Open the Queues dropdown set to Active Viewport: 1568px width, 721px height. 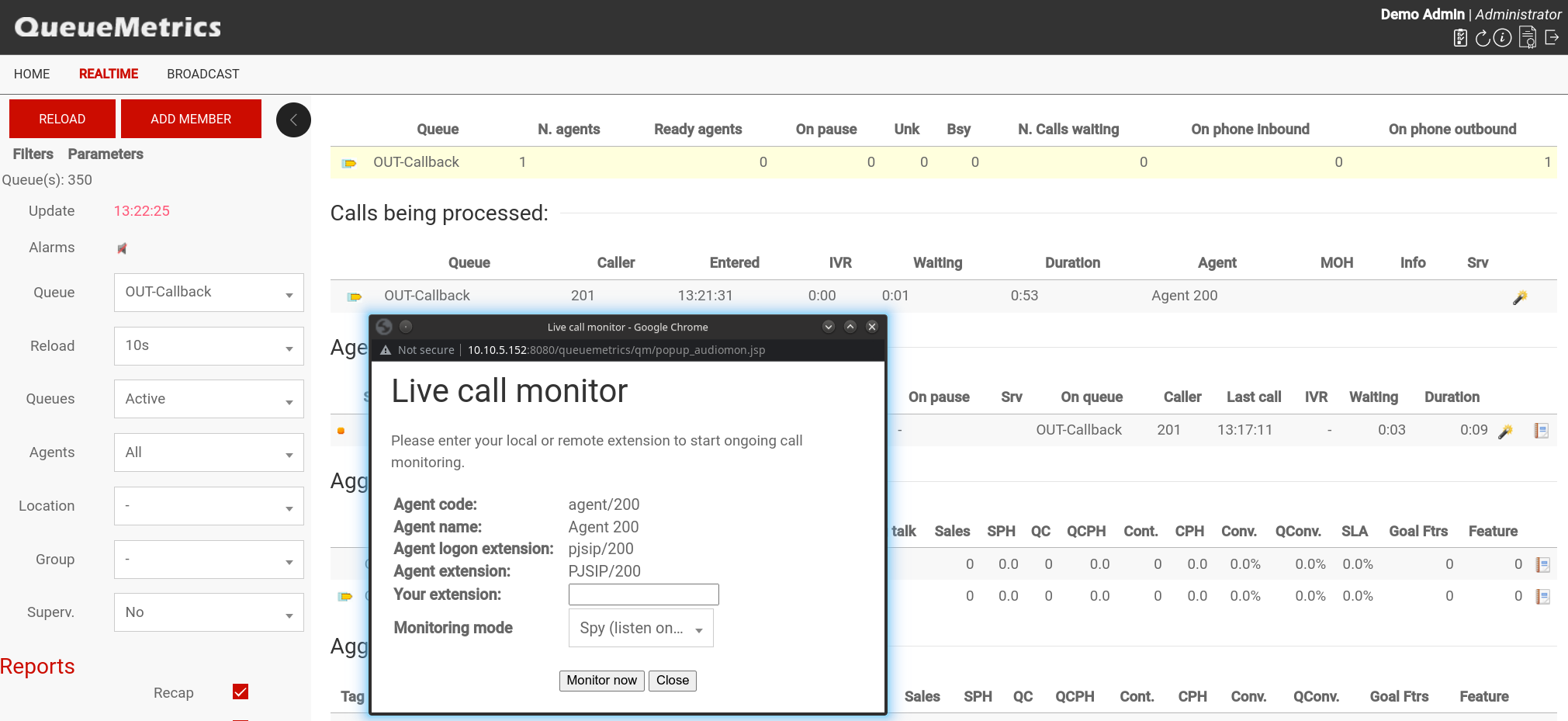(209, 399)
